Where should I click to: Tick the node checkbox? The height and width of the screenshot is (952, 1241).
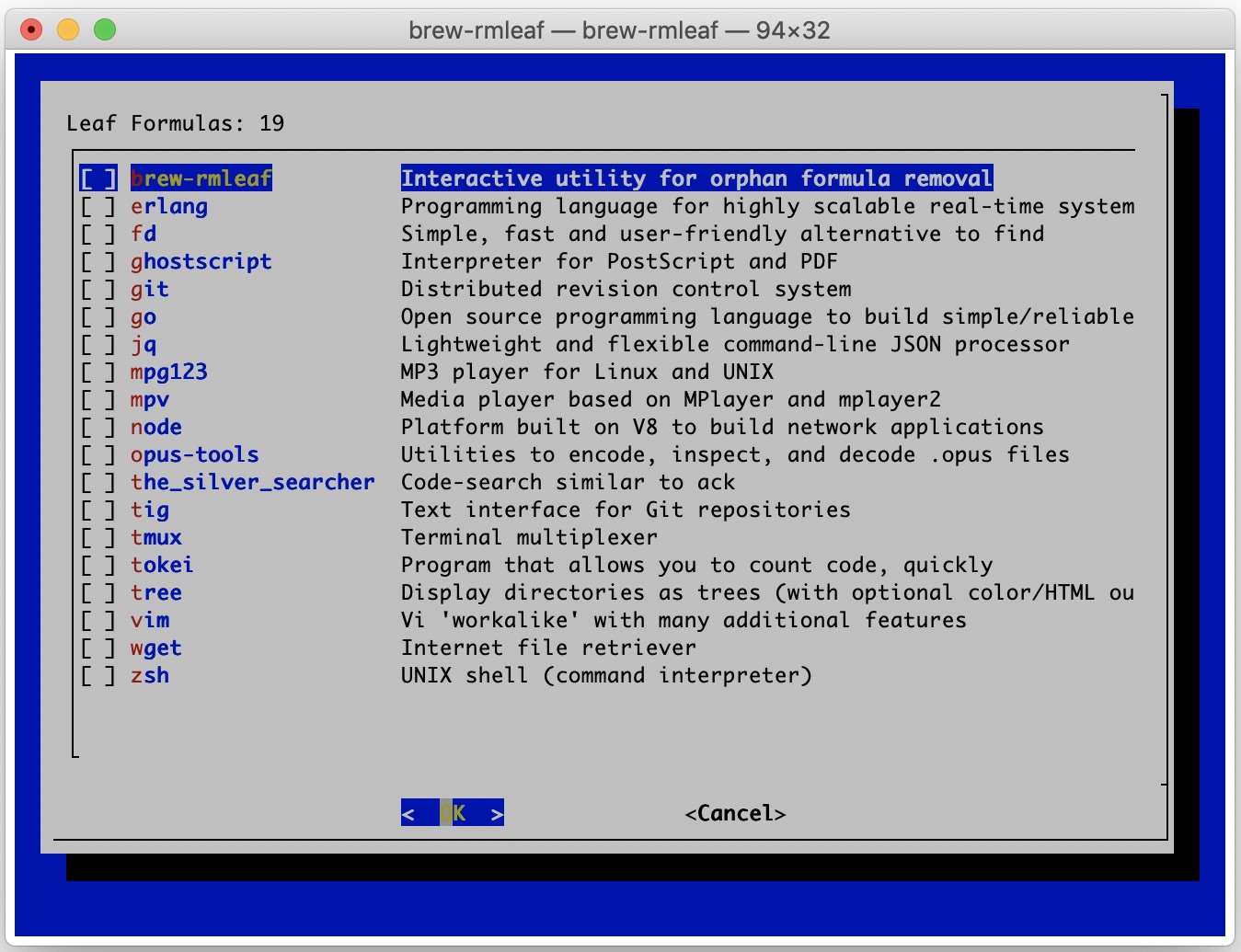coord(98,427)
